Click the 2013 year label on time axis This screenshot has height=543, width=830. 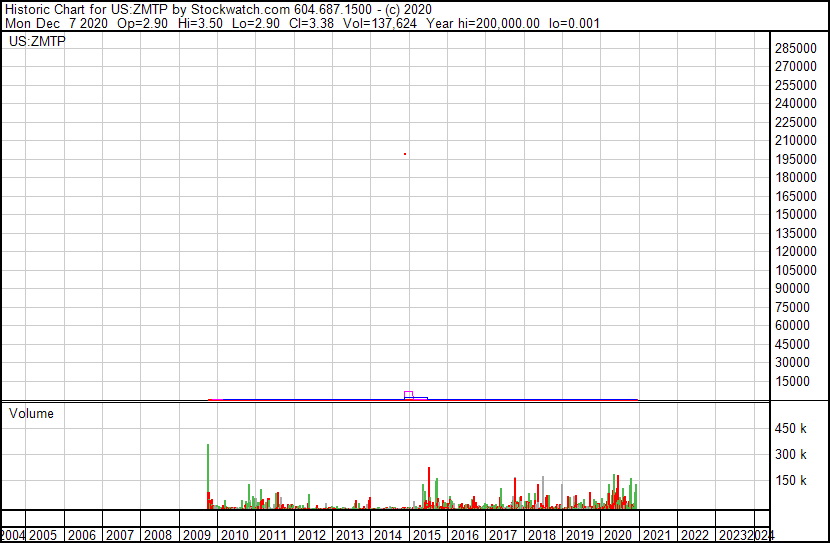tap(350, 535)
